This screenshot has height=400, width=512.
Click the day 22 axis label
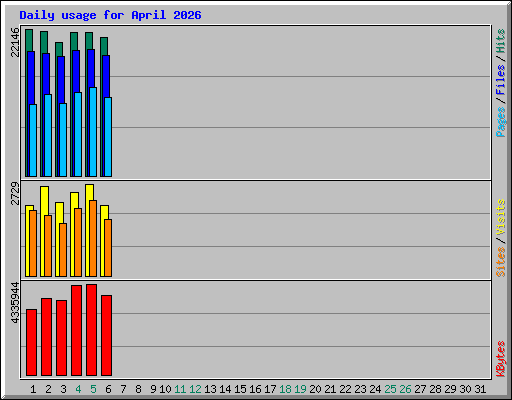coord(345,389)
